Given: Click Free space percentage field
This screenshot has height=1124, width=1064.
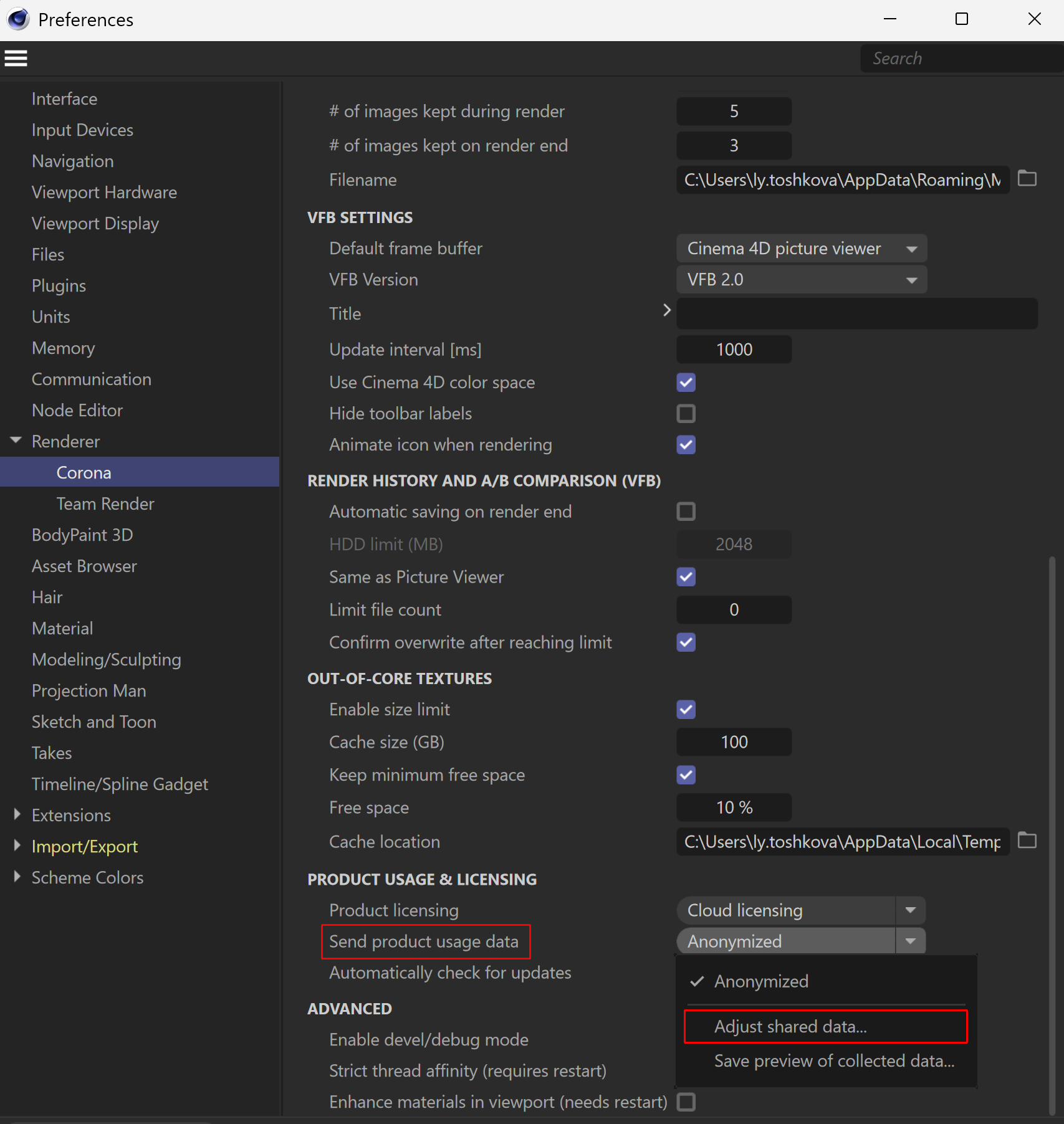Looking at the screenshot, I should click(x=734, y=807).
